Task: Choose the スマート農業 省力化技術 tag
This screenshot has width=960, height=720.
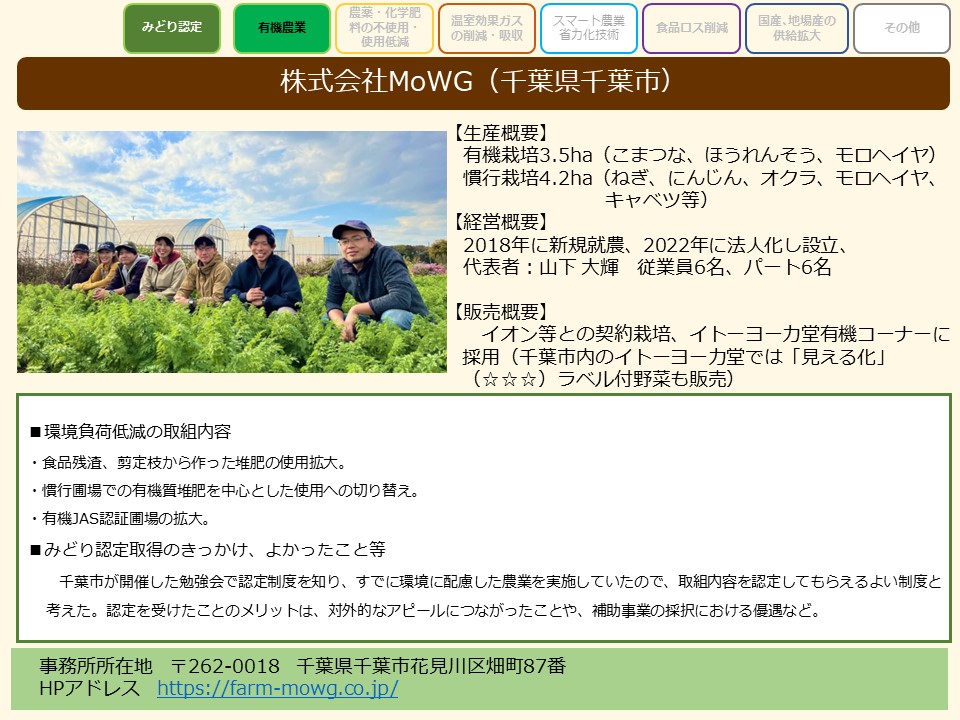Action: pos(589,28)
